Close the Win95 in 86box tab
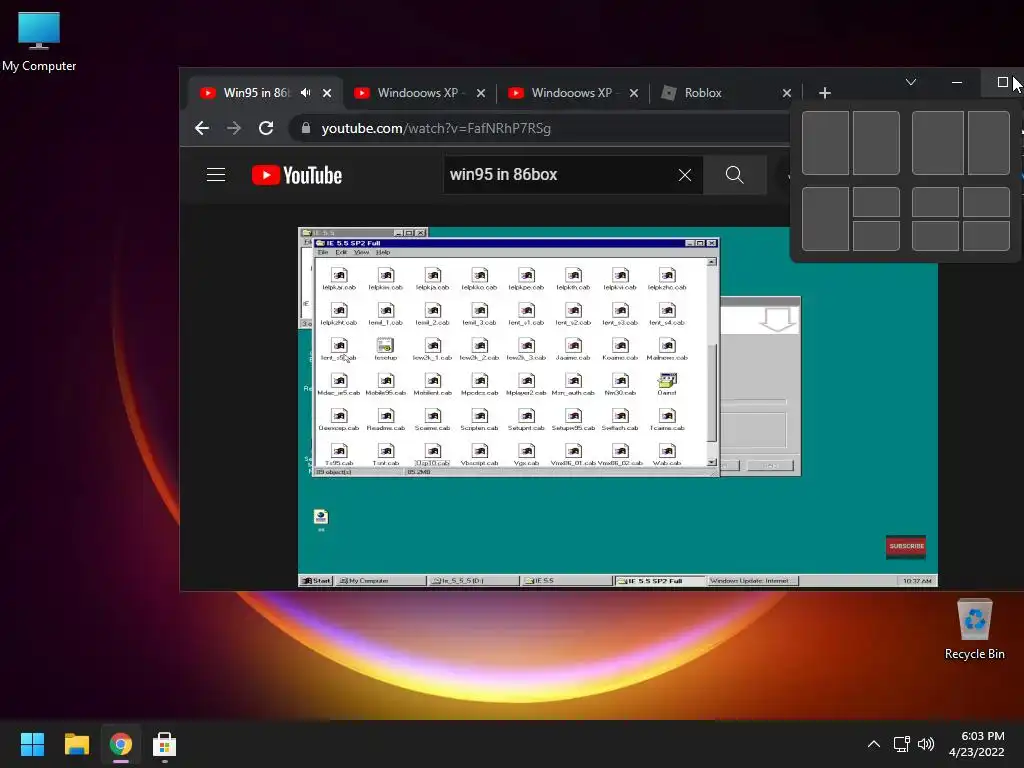The image size is (1024, 768). pyautogui.click(x=327, y=93)
